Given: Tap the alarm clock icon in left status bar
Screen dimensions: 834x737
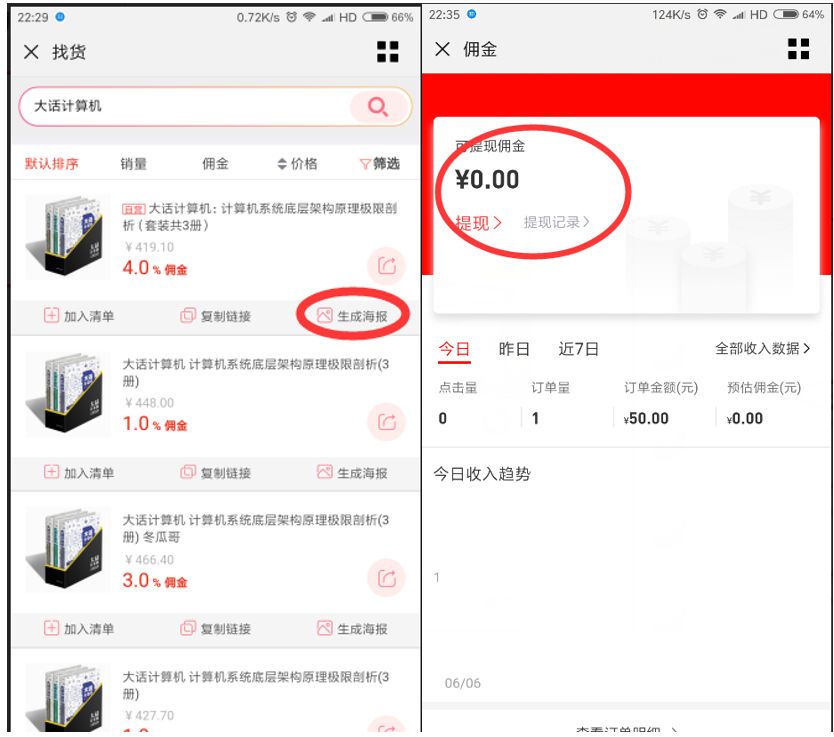Looking at the screenshot, I should click(x=291, y=17).
